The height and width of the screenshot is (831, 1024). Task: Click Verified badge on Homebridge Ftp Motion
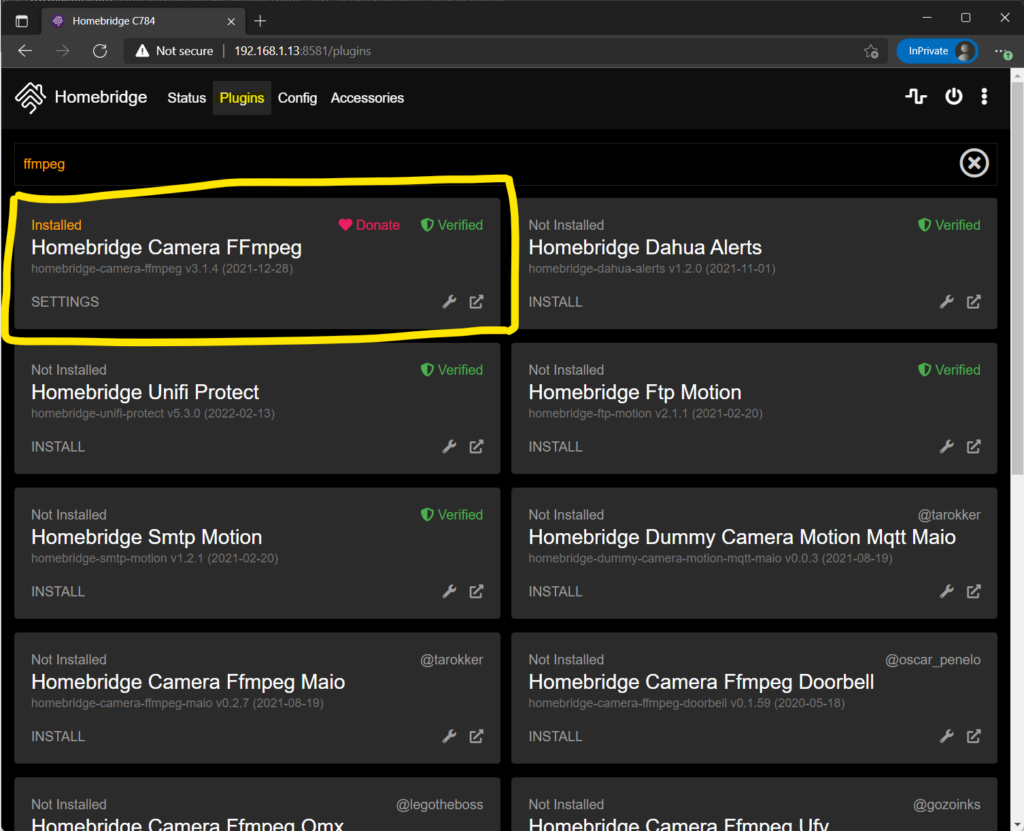tap(949, 370)
